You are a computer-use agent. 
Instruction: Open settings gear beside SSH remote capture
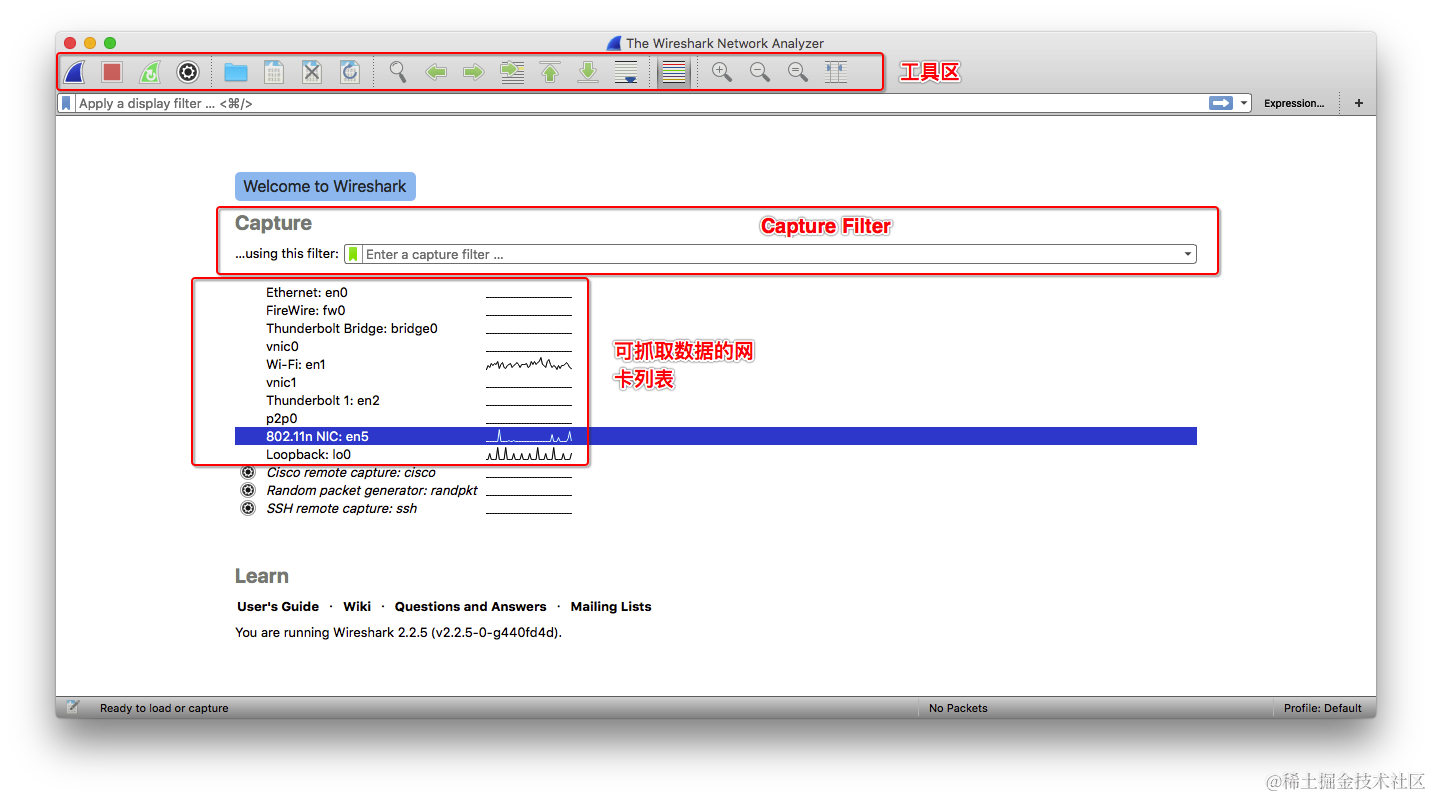(248, 508)
